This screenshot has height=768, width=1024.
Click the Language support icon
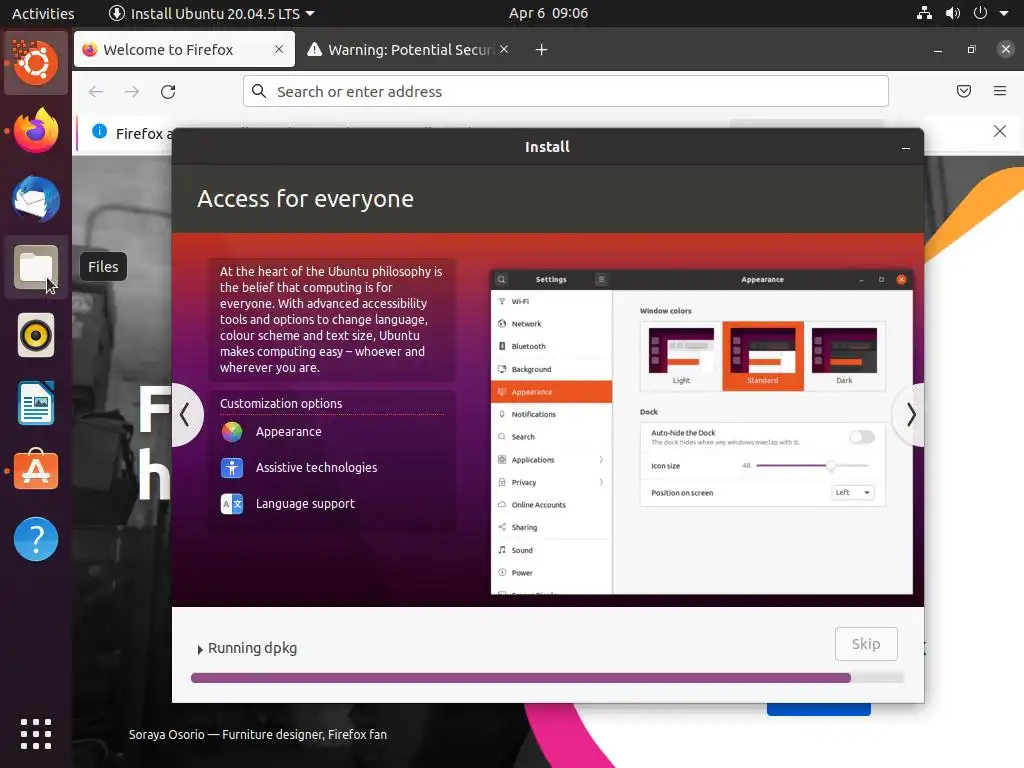click(232, 504)
